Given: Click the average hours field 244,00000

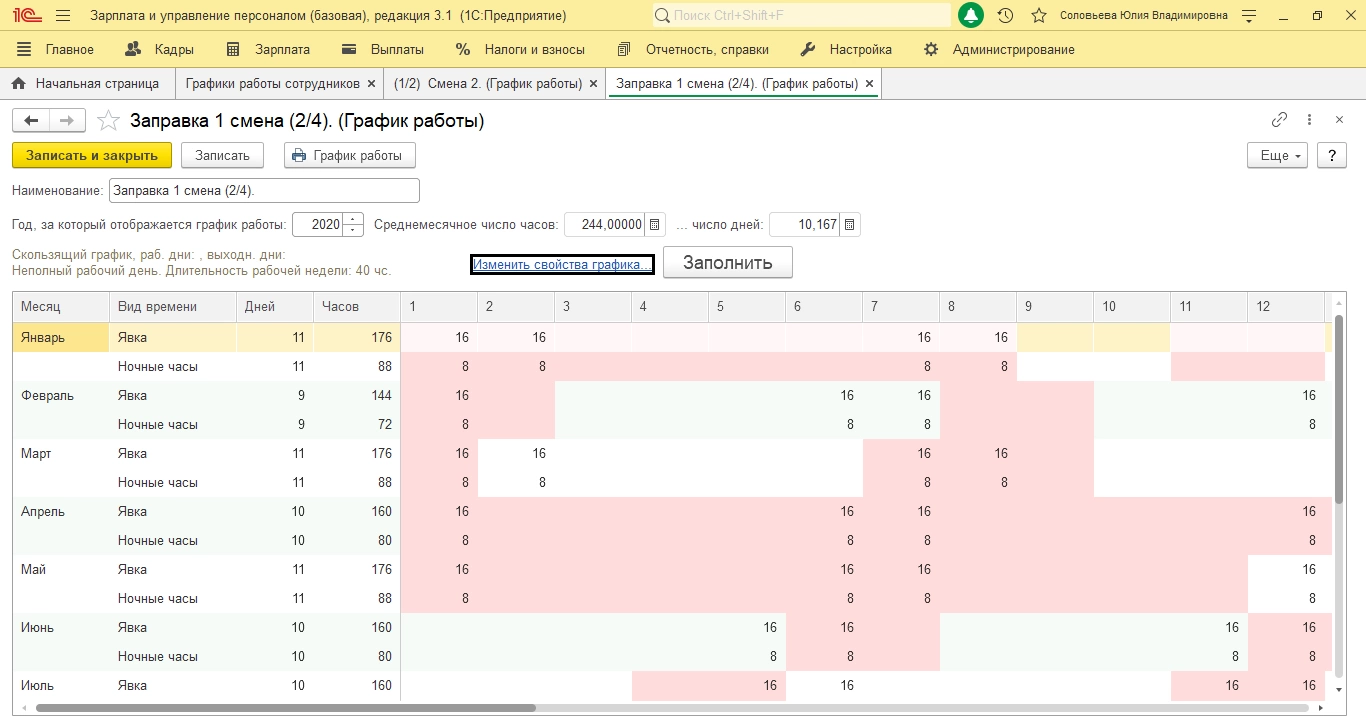Looking at the screenshot, I should click(x=605, y=225).
